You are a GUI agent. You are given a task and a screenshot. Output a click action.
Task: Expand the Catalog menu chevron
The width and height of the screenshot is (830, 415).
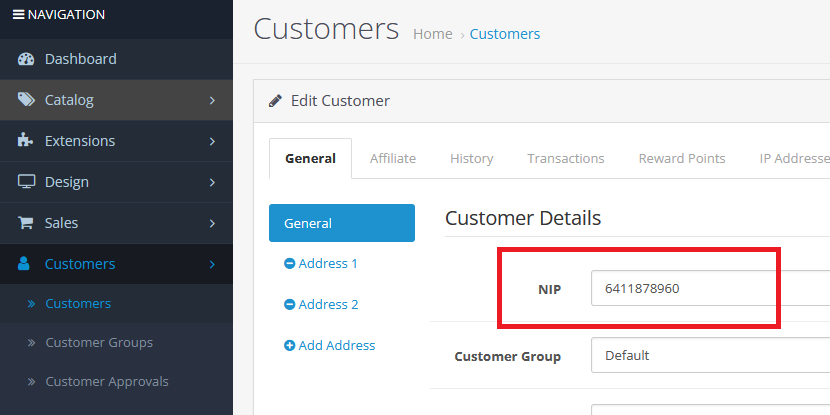(x=212, y=100)
